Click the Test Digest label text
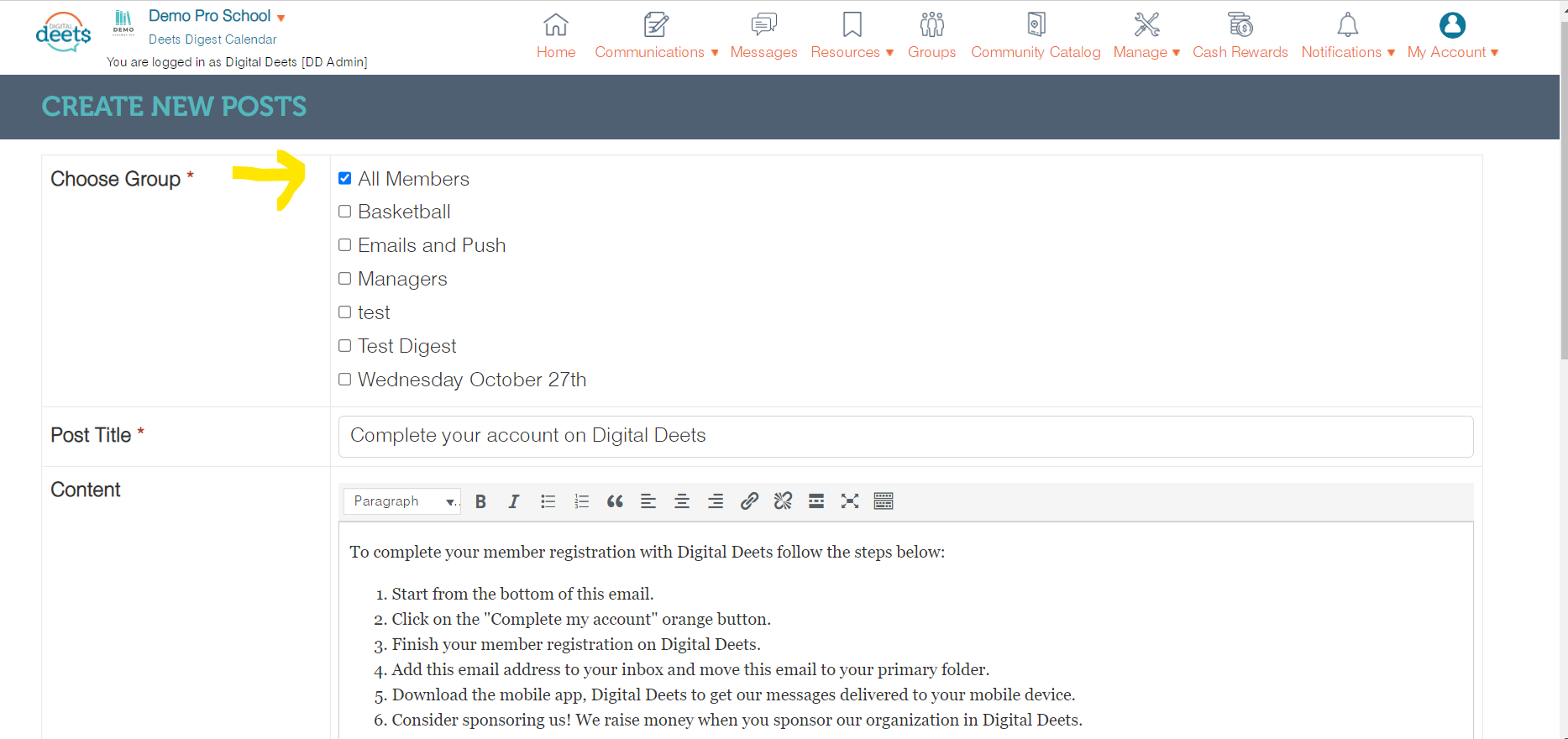This screenshot has height=739, width=1568. [407, 346]
